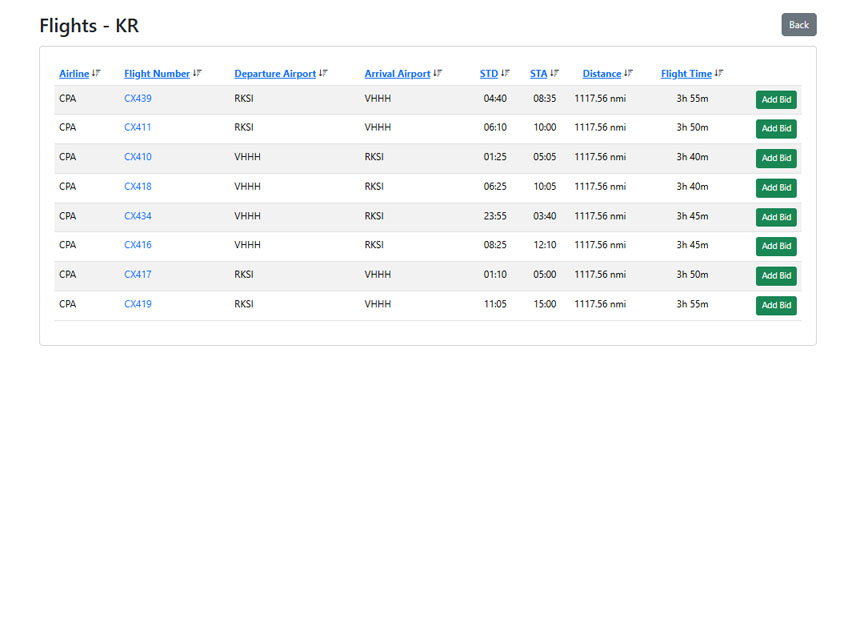
Task: Click sort icon next to Arrival Airport
Action: (438, 73)
